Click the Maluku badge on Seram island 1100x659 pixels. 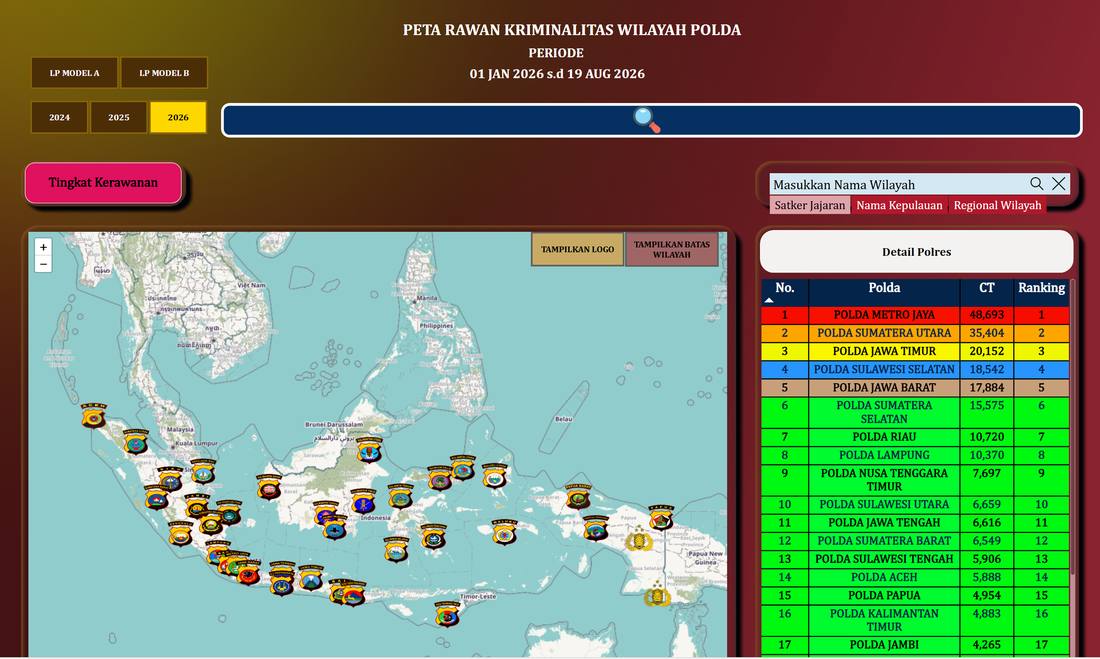504,532
